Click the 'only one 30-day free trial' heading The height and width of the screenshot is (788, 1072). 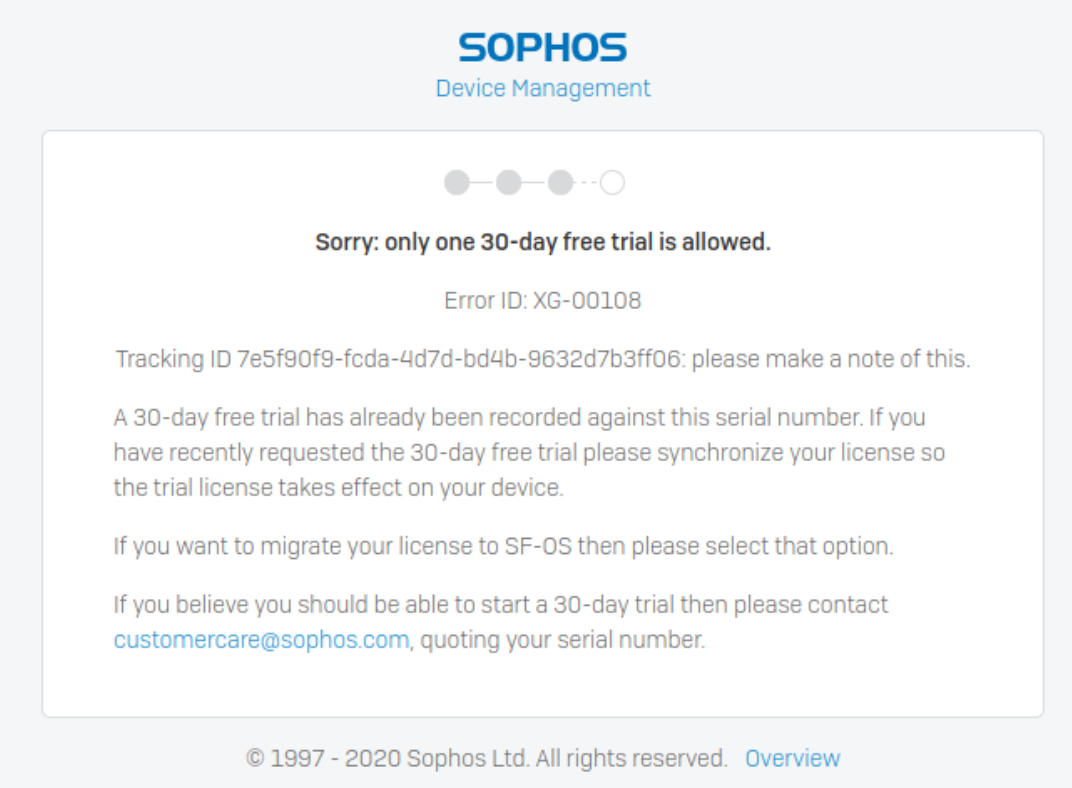click(x=543, y=242)
